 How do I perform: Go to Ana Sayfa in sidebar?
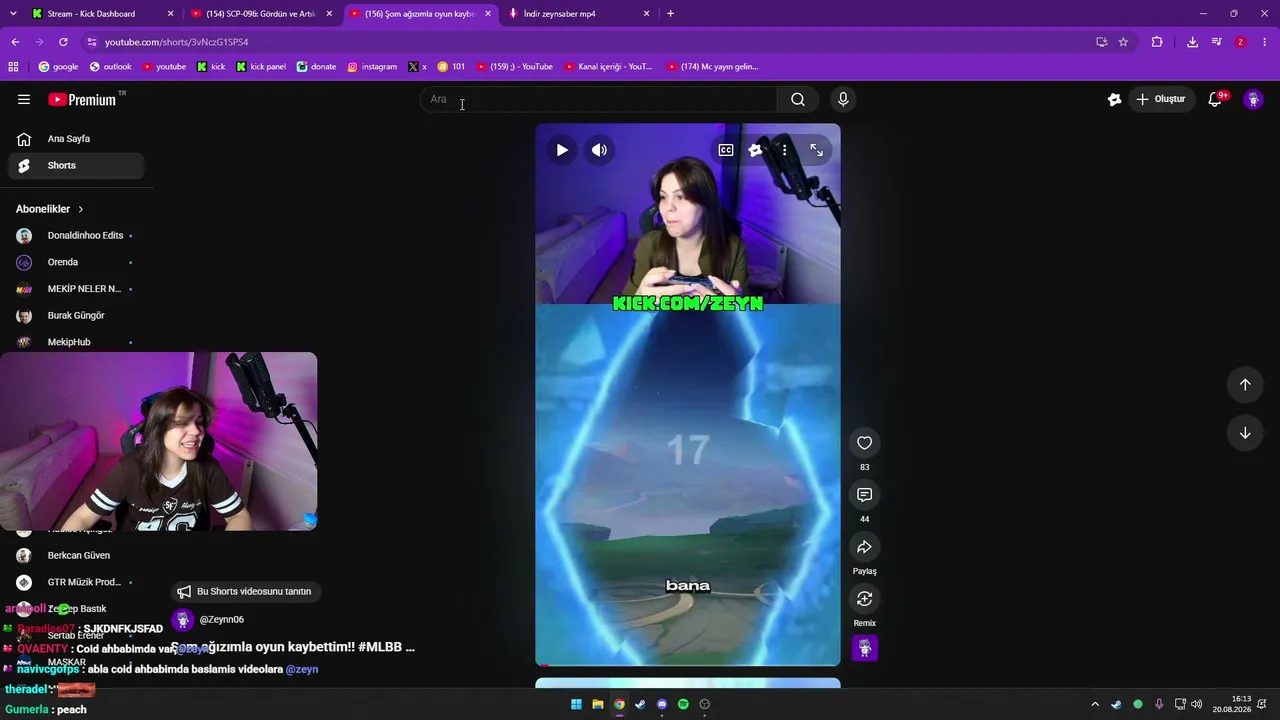pos(76,139)
